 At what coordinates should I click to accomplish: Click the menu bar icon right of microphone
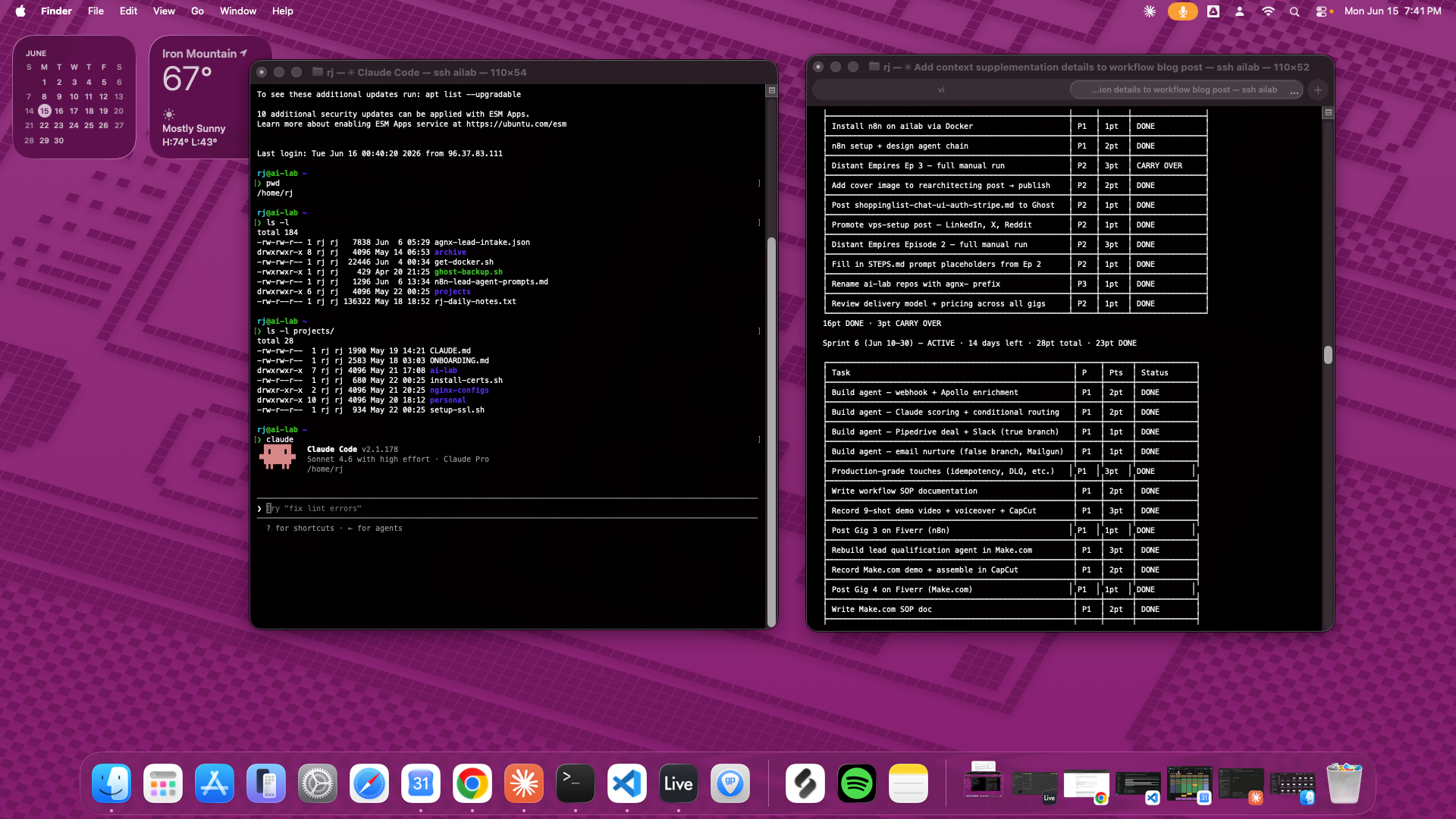(1213, 11)
